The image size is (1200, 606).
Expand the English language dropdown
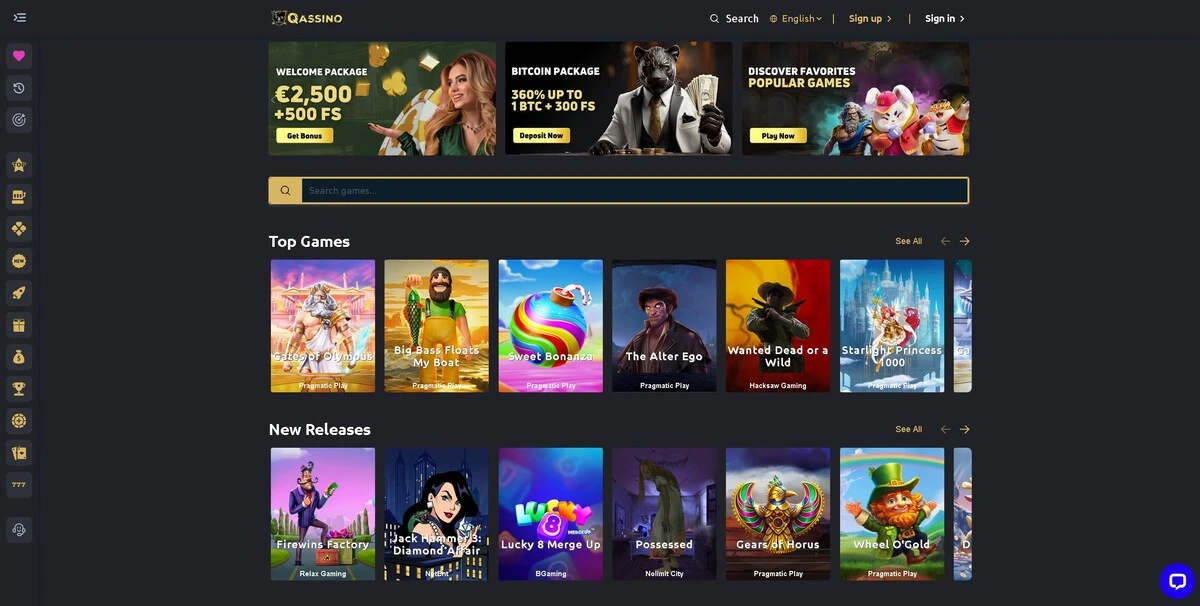point(796,18)
